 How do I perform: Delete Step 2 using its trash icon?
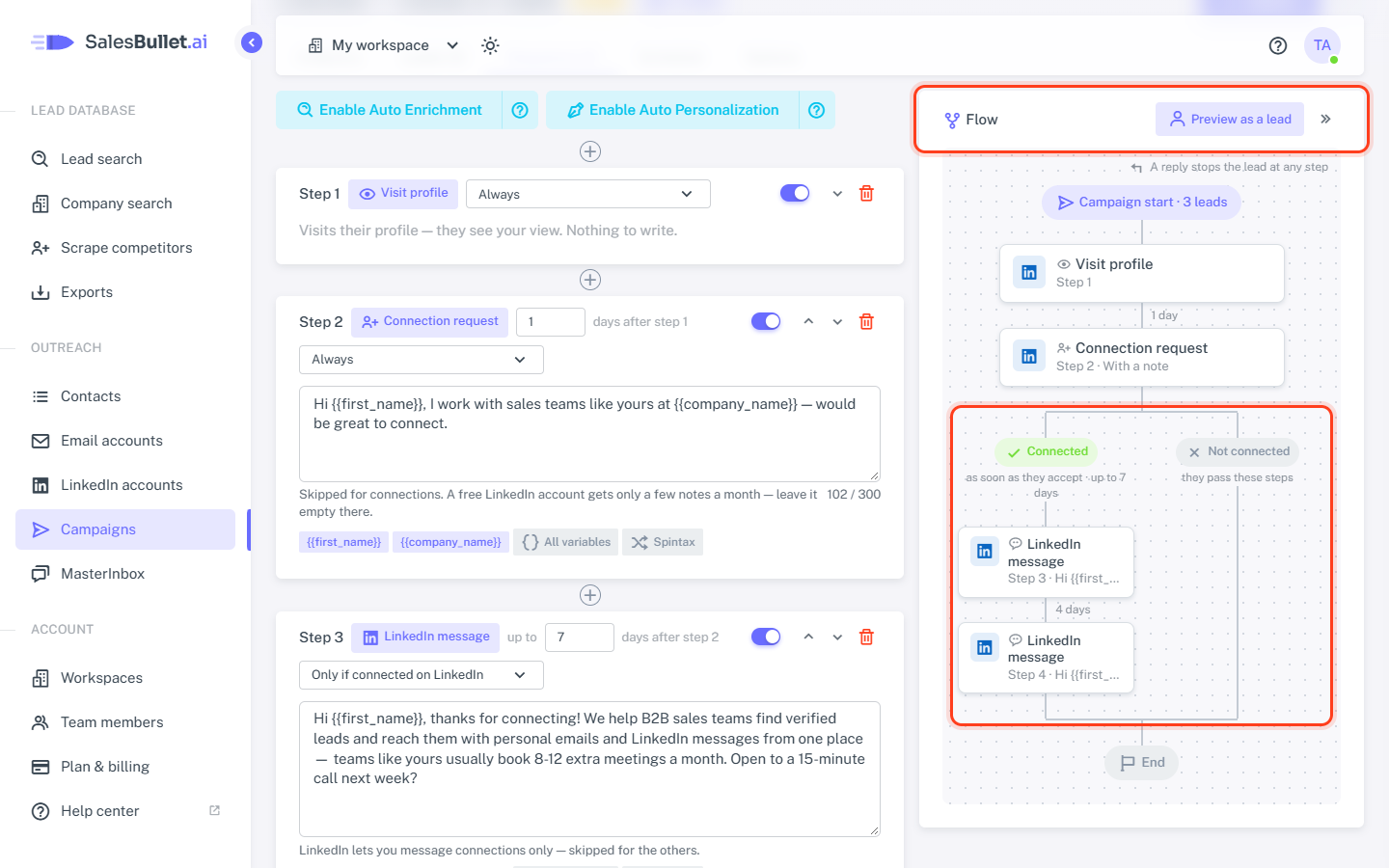[x=866, y=321]
